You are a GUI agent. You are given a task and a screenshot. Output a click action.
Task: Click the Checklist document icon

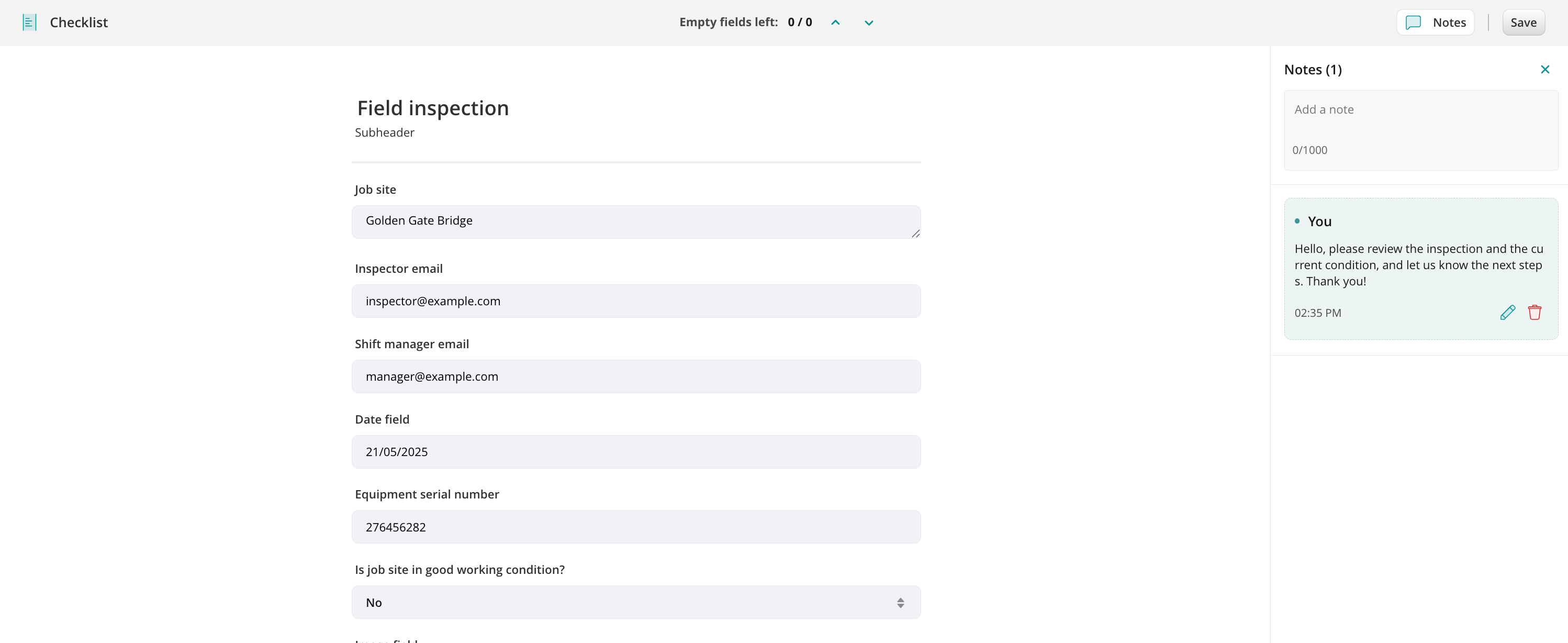pyautogui.click(x=29, y=23)
